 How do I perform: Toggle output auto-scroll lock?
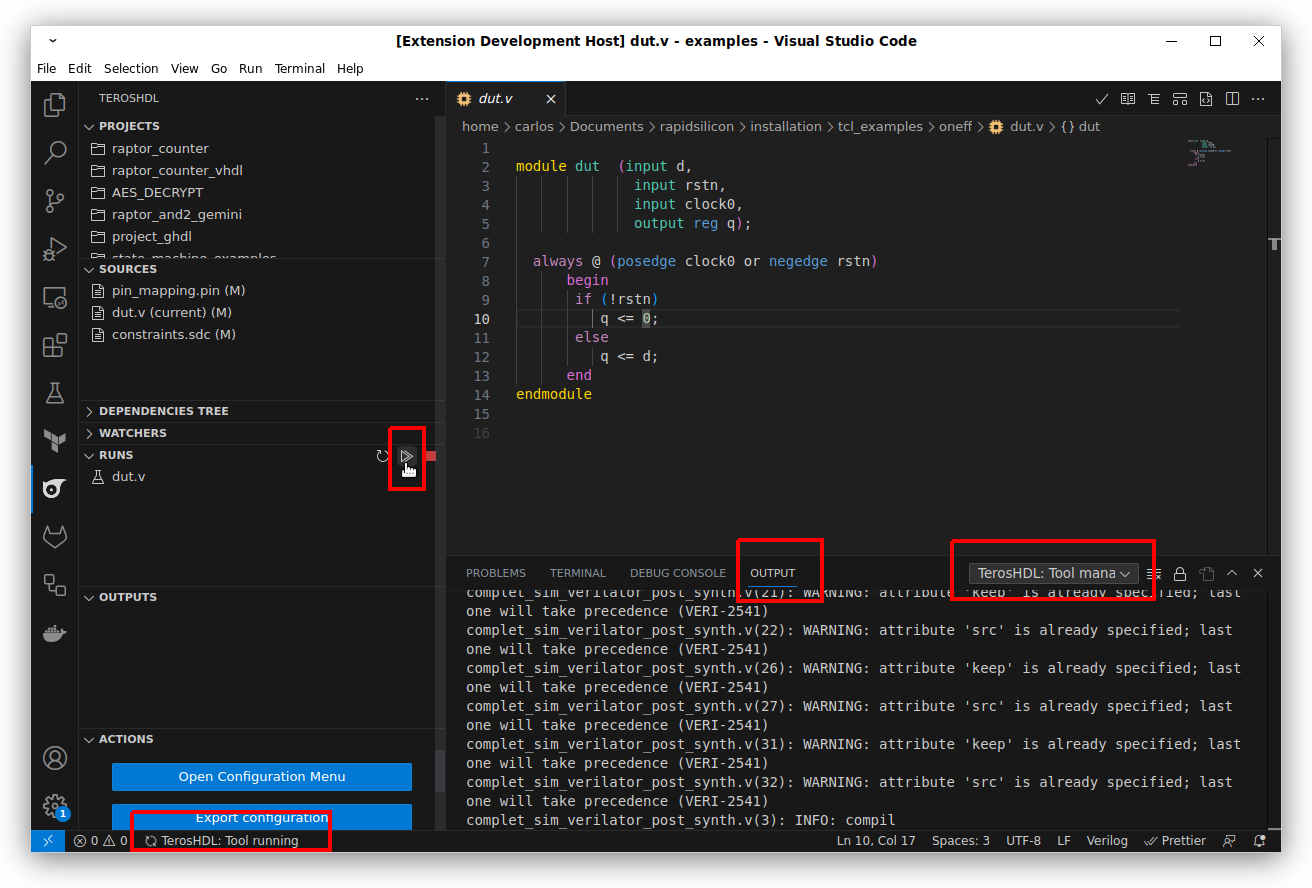click(x=1180, y=573)
